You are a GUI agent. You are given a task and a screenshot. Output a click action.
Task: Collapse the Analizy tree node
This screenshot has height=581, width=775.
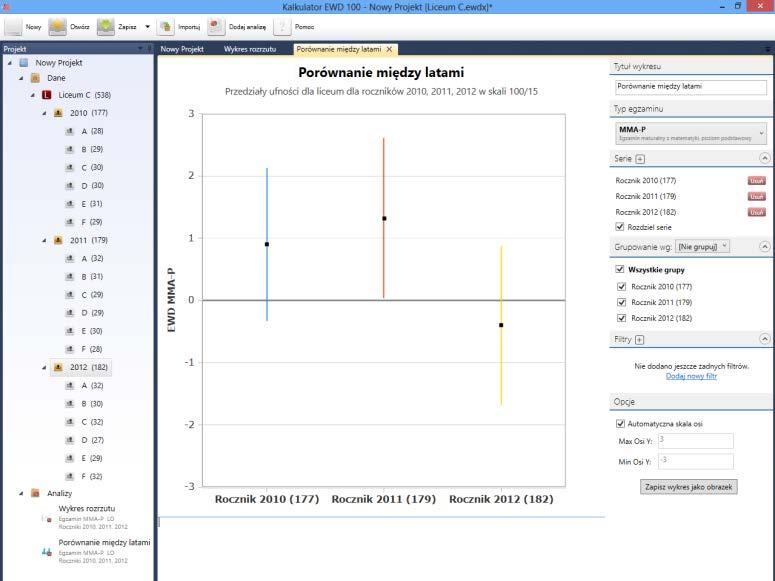pyautogui.click(x=21, y=494)
